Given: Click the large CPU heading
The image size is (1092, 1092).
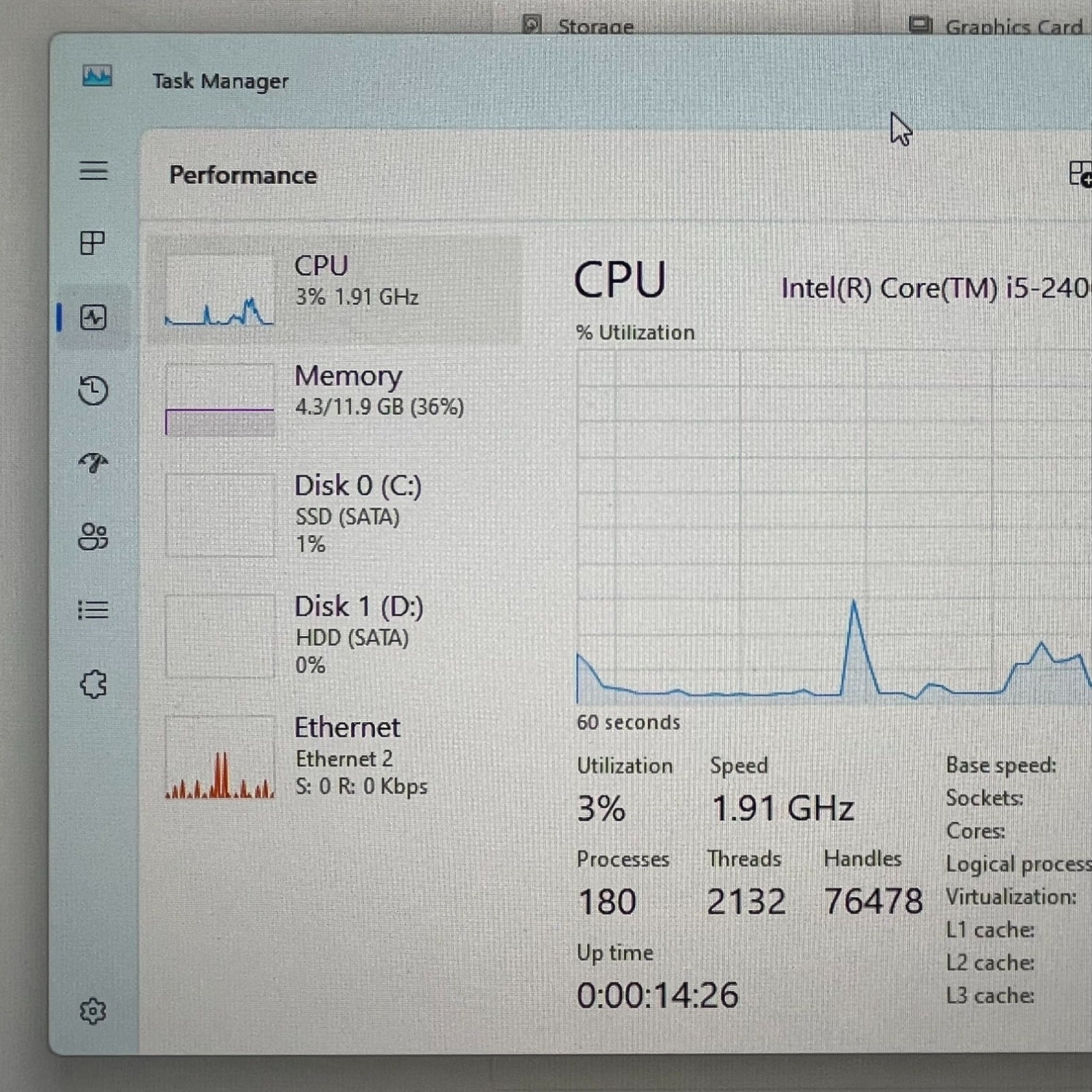Looking at the screenshot, I should click(620, 280).
